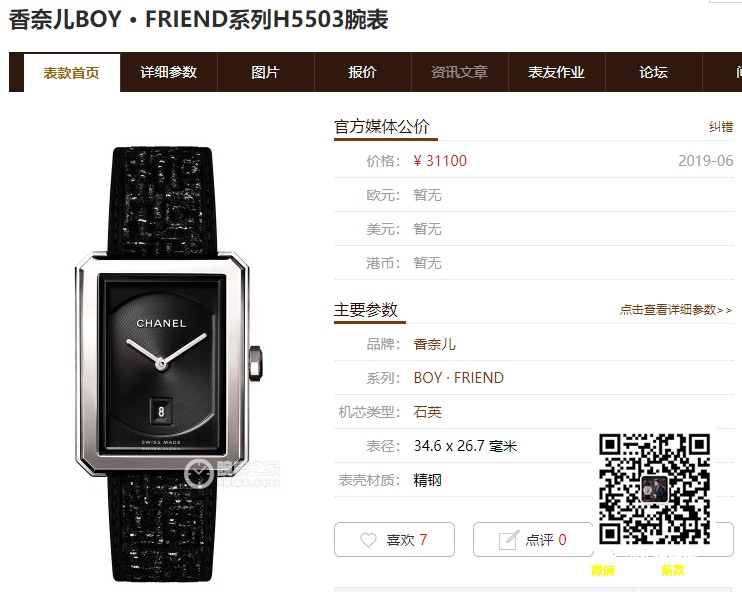Select the 报价 tab
Image resolution: width=742 pixels, height=592 pixels.
coord(362,72)
